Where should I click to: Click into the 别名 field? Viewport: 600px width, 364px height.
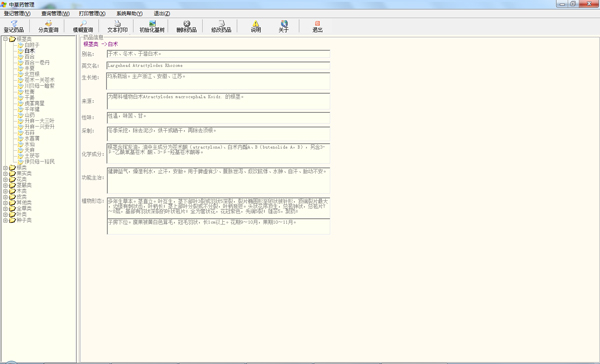pos(218,54)
